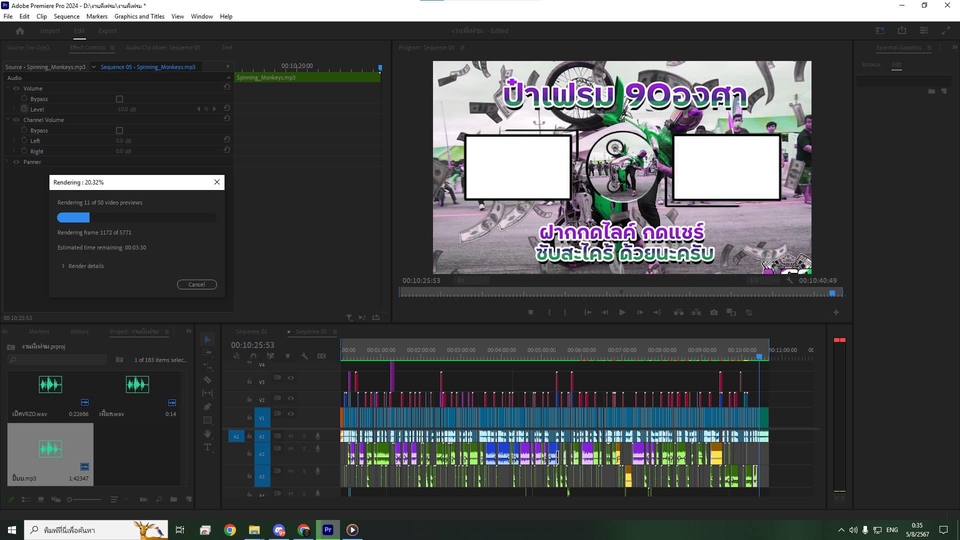Screen dimensions: 960x540
Task: Mute audio track A1
Action: 290,436
